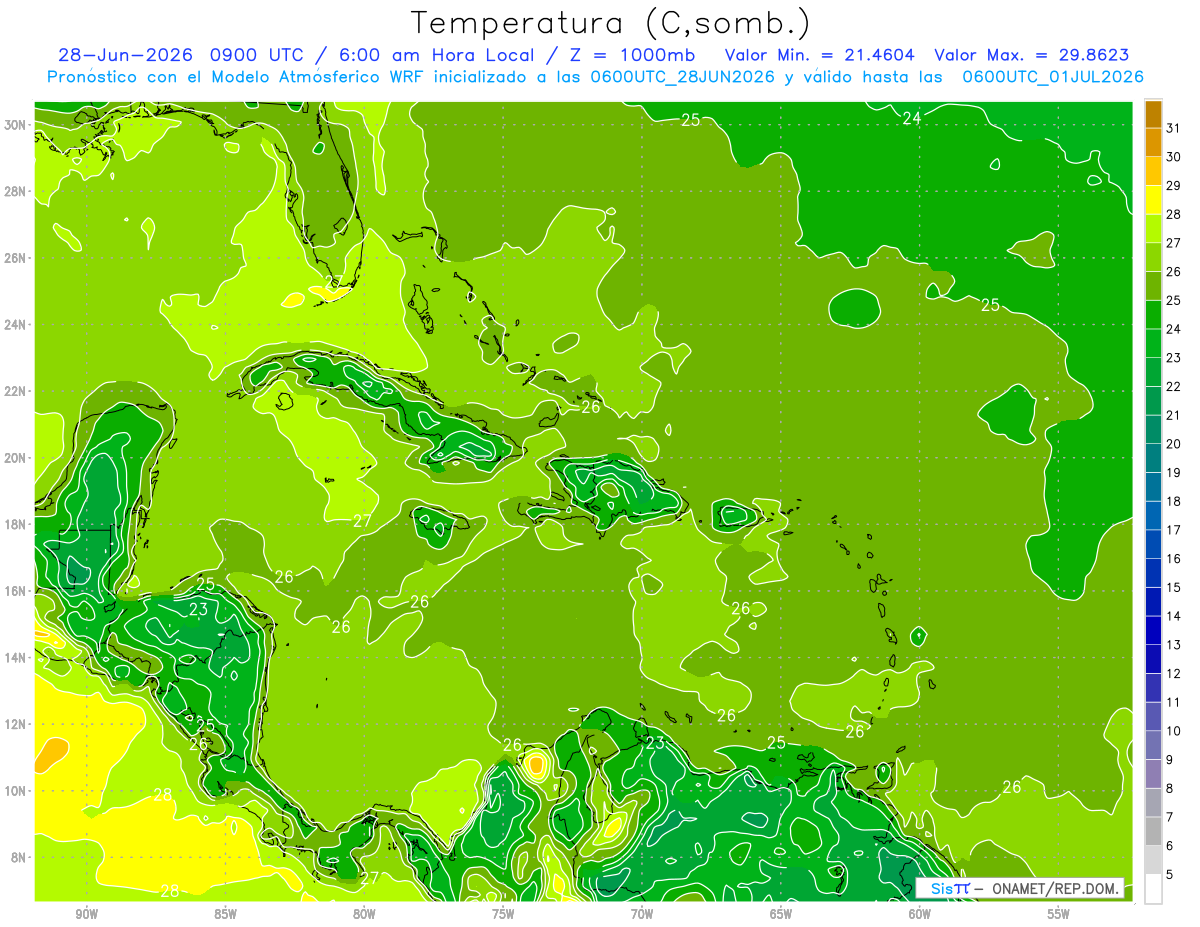Click the Temperatura (C,somb.) chart title
Image resolution: width=1200 pixels, height=927 pixels.
611,23
